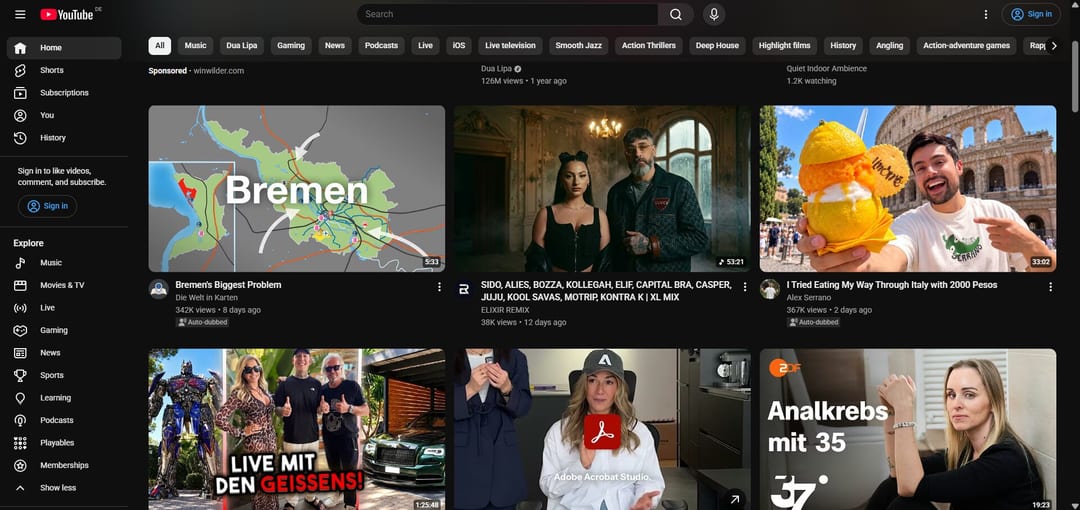
Task: Open Bremen's Biggest Problem title
Action: pos(228,285)
